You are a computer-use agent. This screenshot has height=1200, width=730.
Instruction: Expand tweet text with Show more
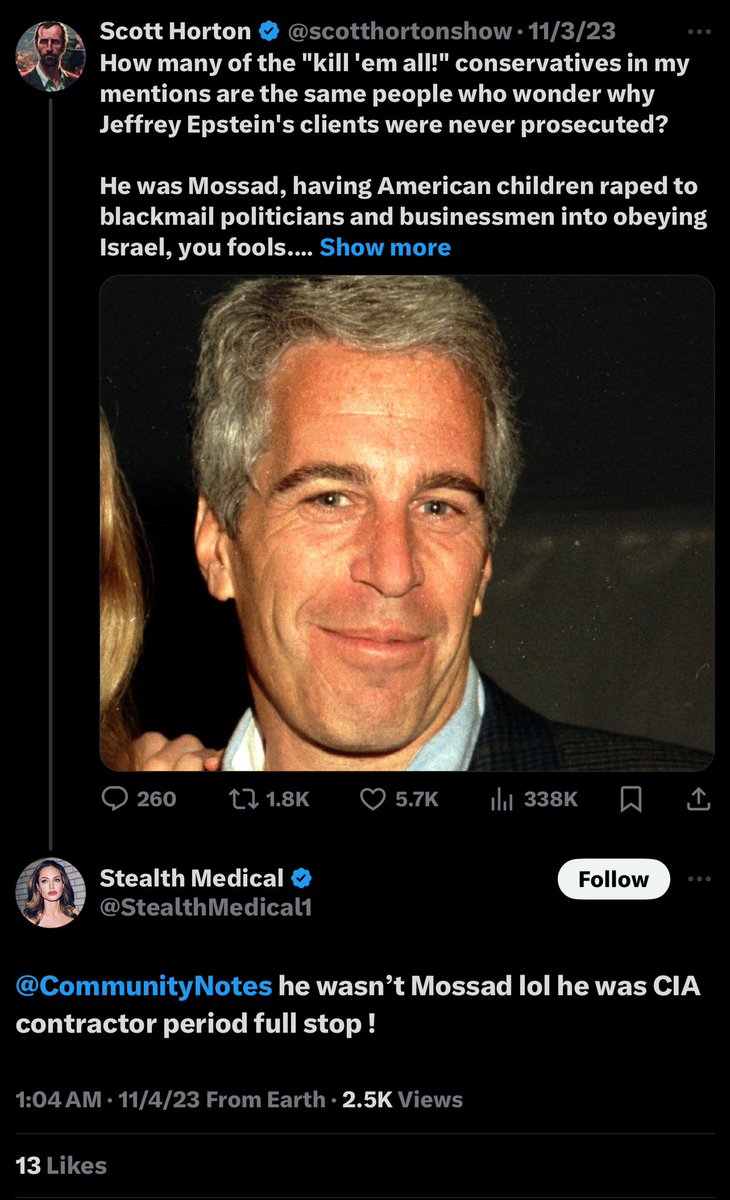[x=385, y=247]
